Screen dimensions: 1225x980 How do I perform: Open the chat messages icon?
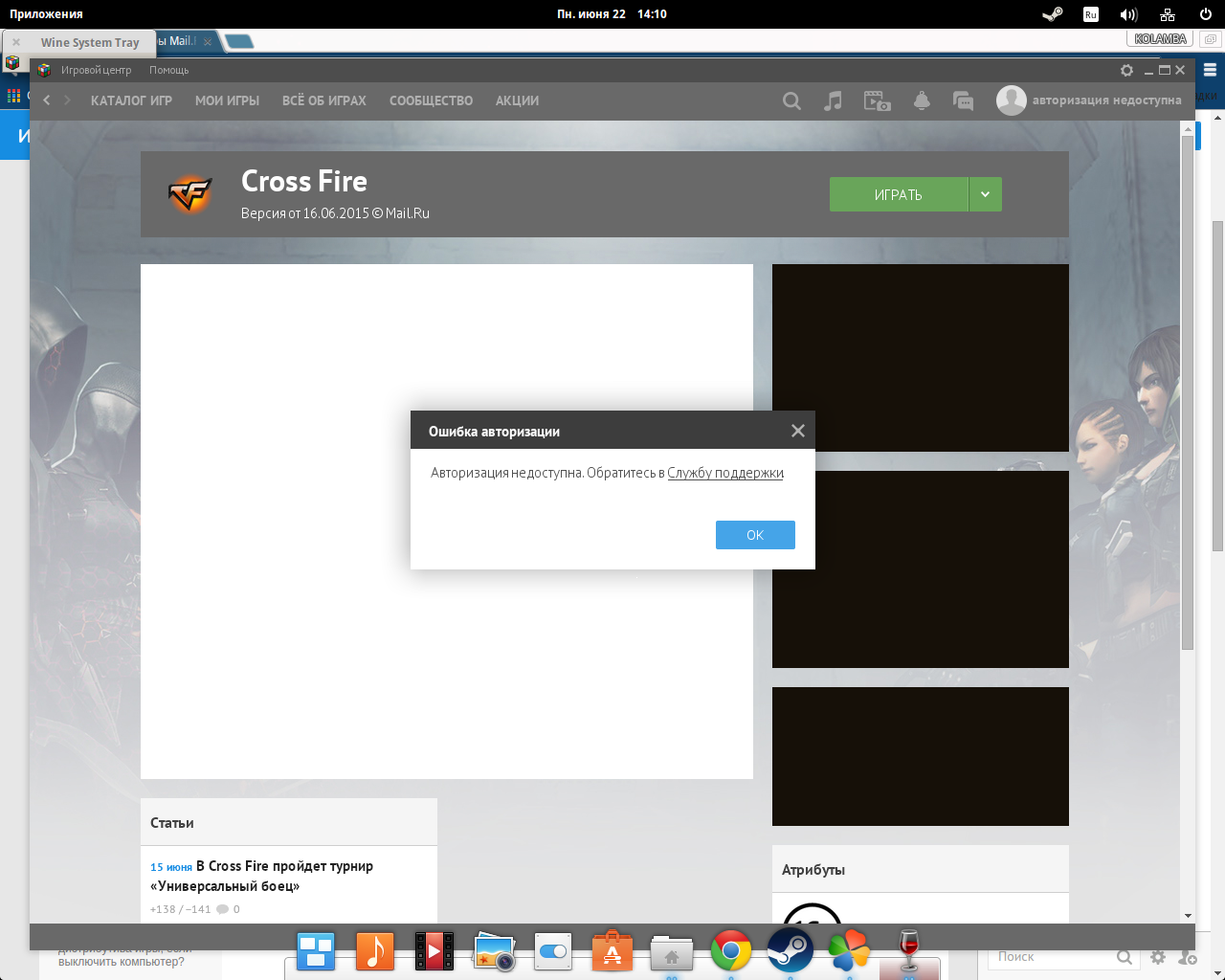[x=964, y=100]
